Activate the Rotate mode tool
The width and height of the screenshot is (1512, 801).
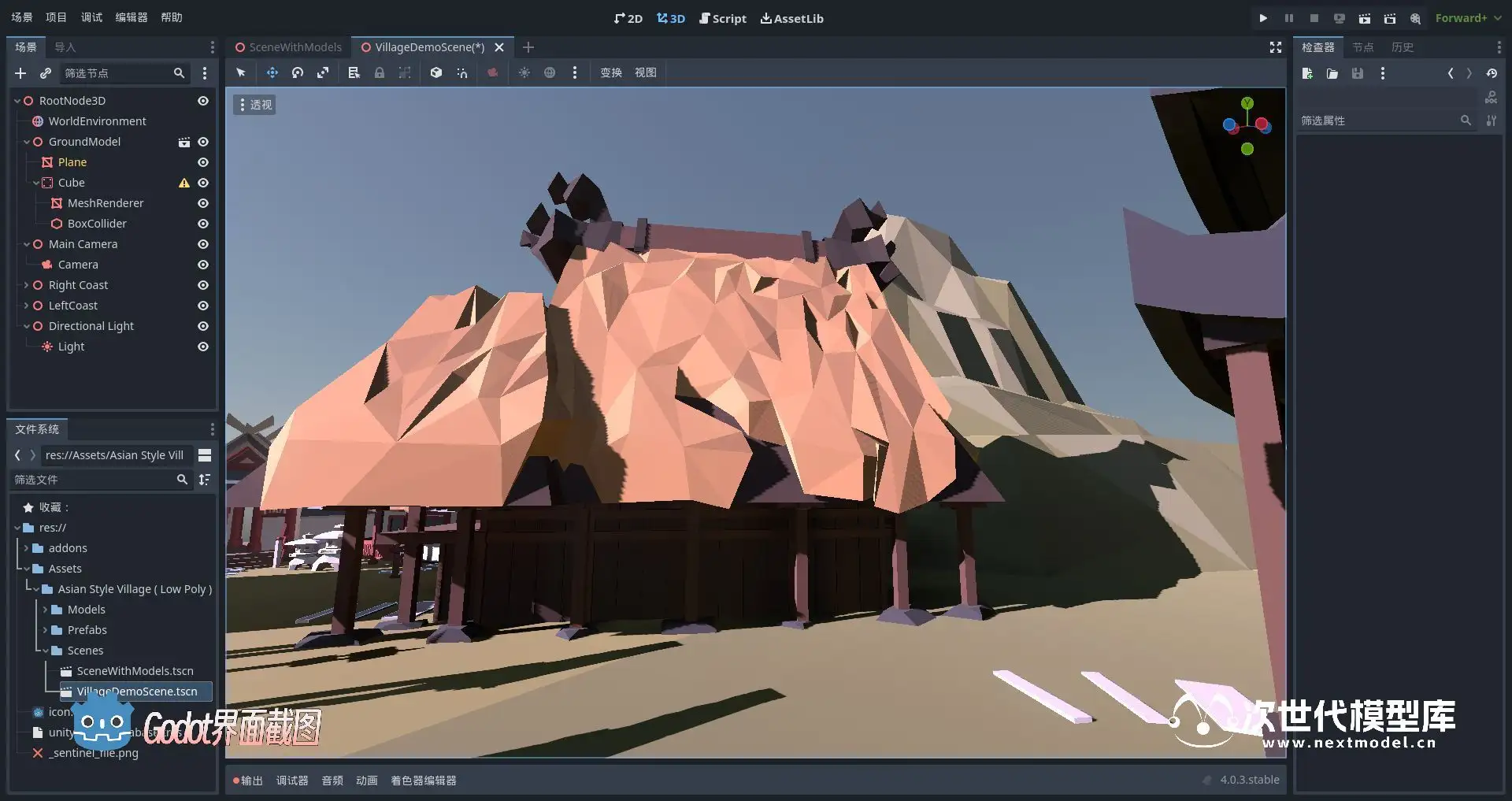(298, 72)
